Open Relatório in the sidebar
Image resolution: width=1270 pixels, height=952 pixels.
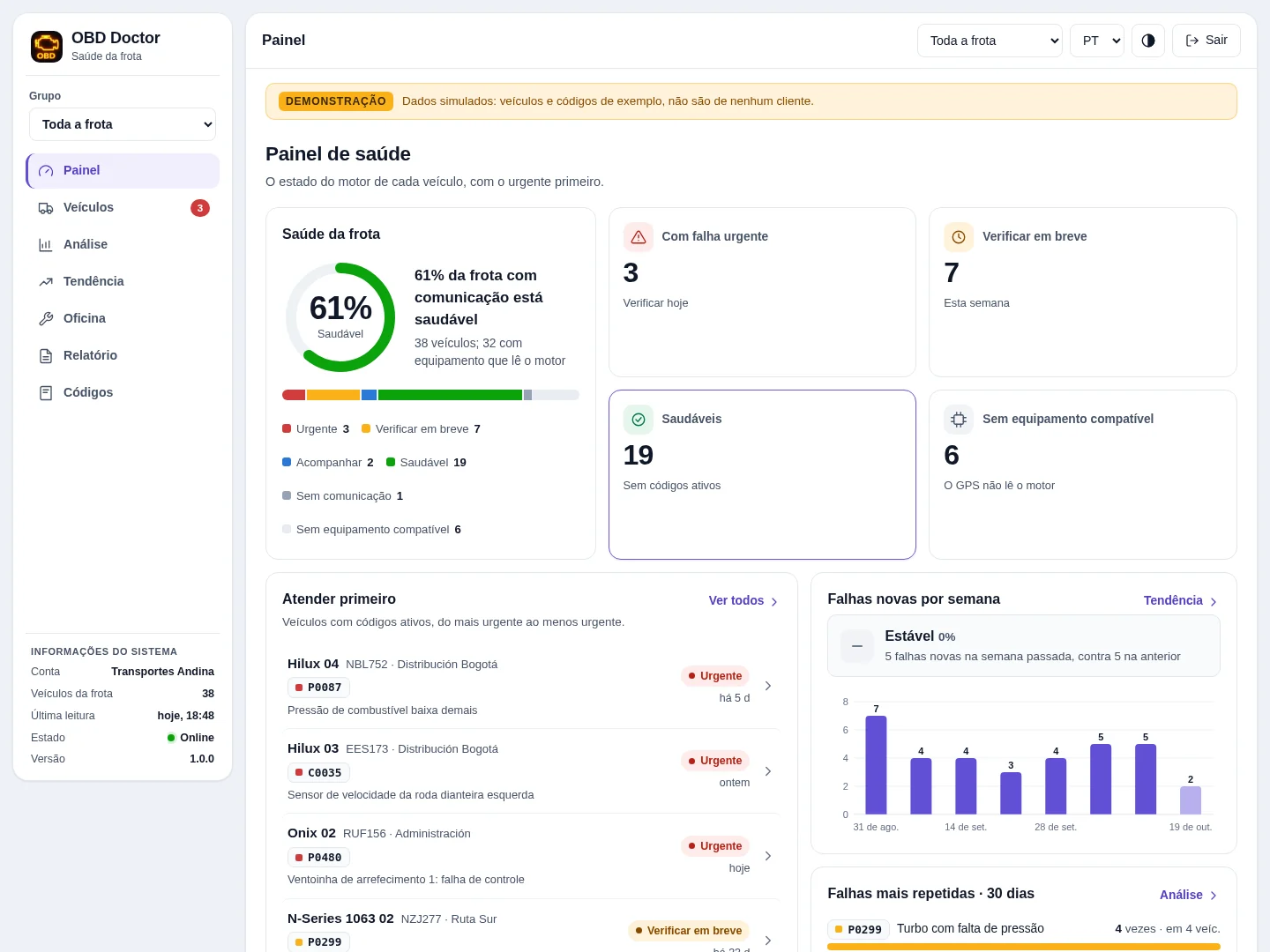(123, 356)
